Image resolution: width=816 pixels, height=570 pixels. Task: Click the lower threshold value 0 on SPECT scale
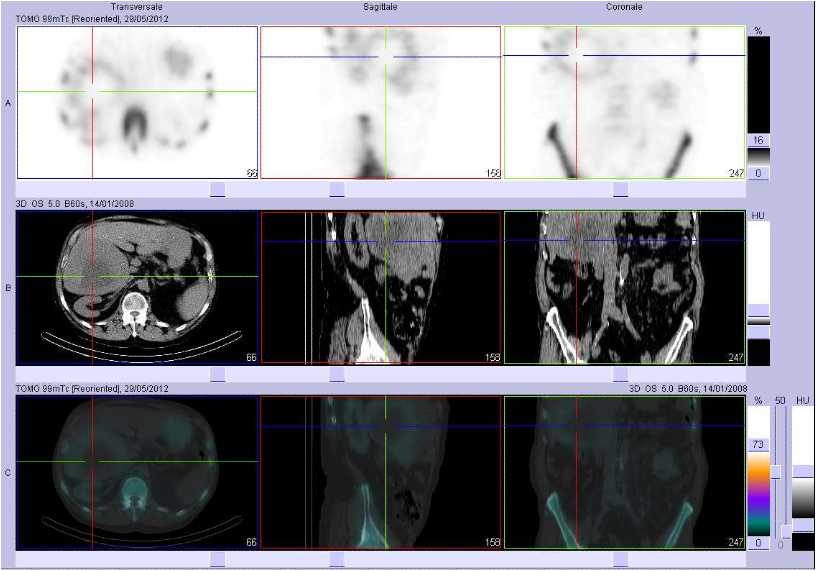758,173
